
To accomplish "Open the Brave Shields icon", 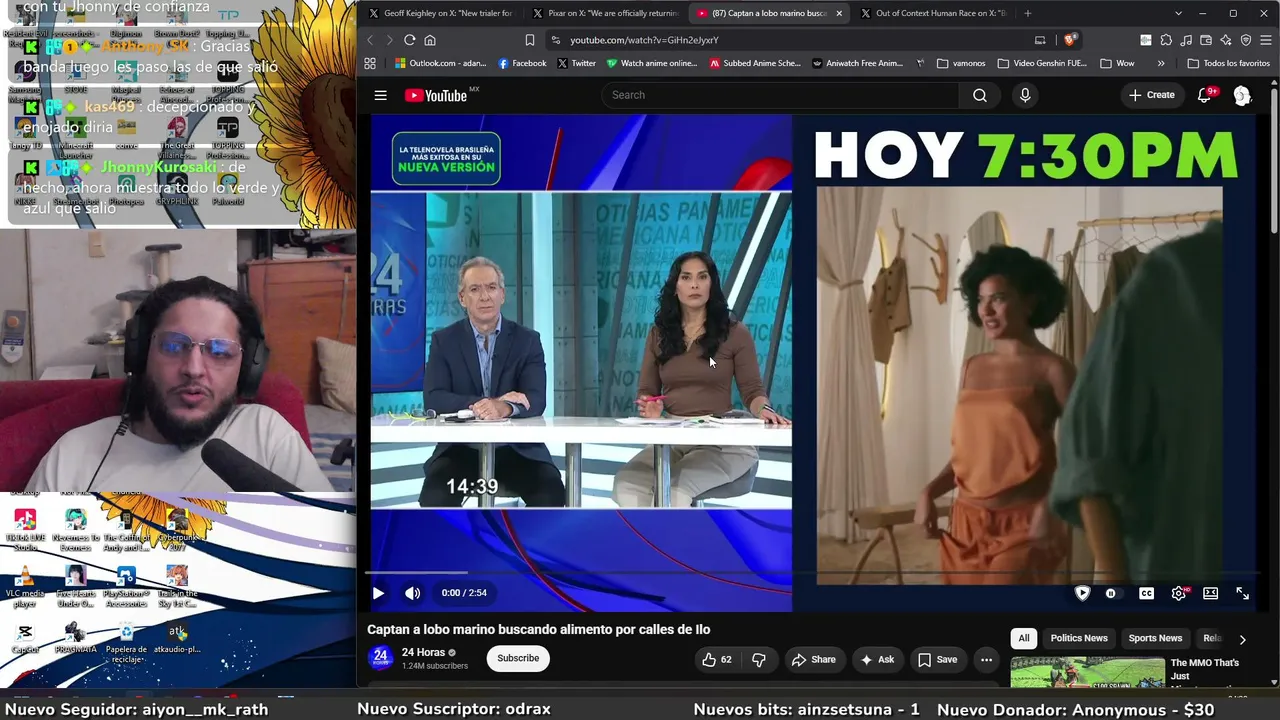I will click(x=1069, y=40).
